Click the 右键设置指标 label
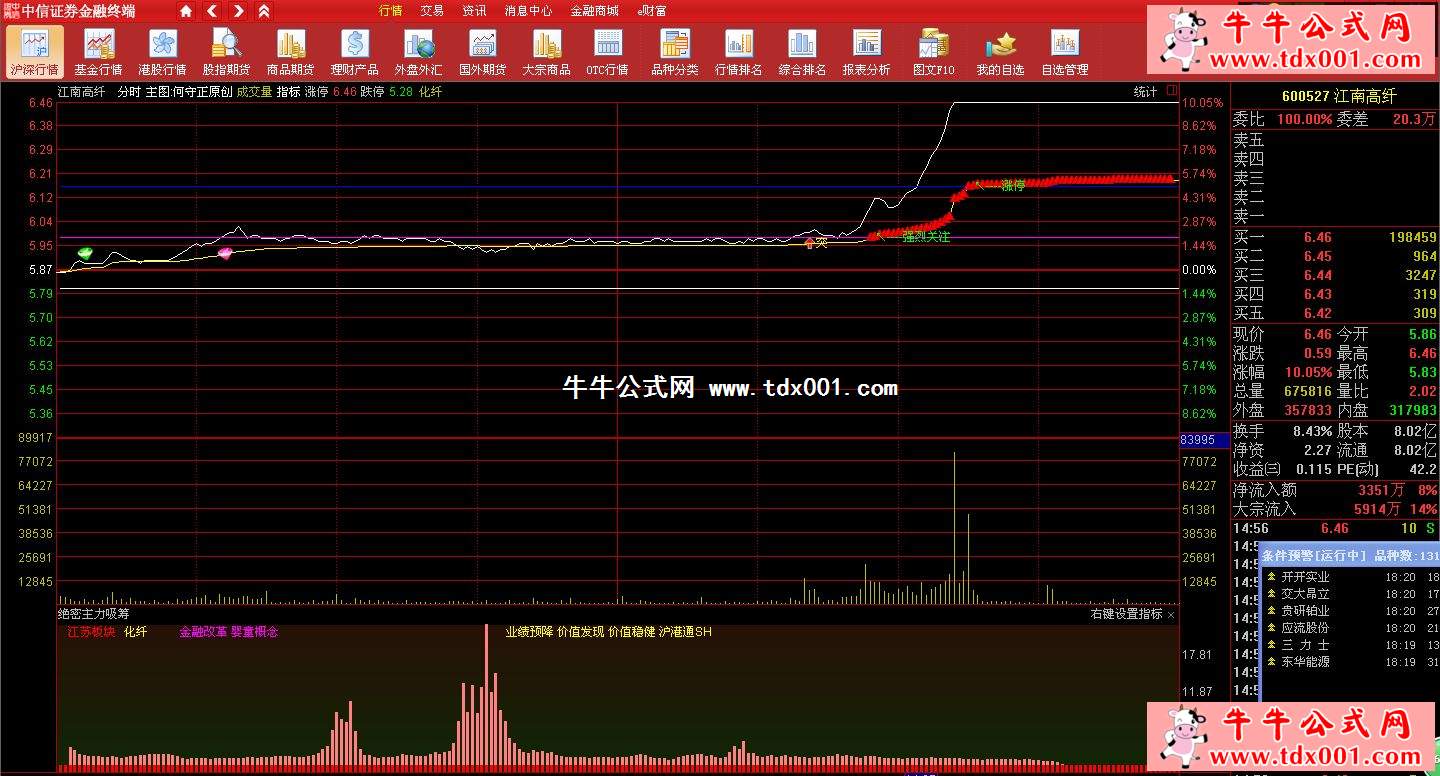 coord(1126,614)
